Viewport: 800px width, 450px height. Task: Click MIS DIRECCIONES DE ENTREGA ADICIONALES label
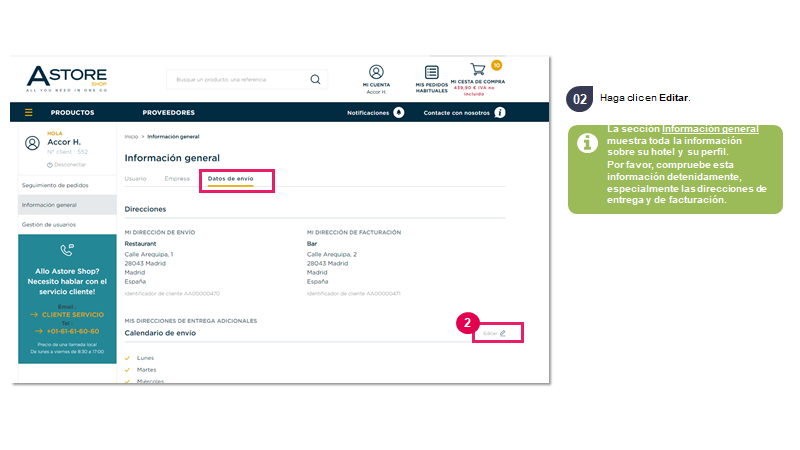coord(191,321)
